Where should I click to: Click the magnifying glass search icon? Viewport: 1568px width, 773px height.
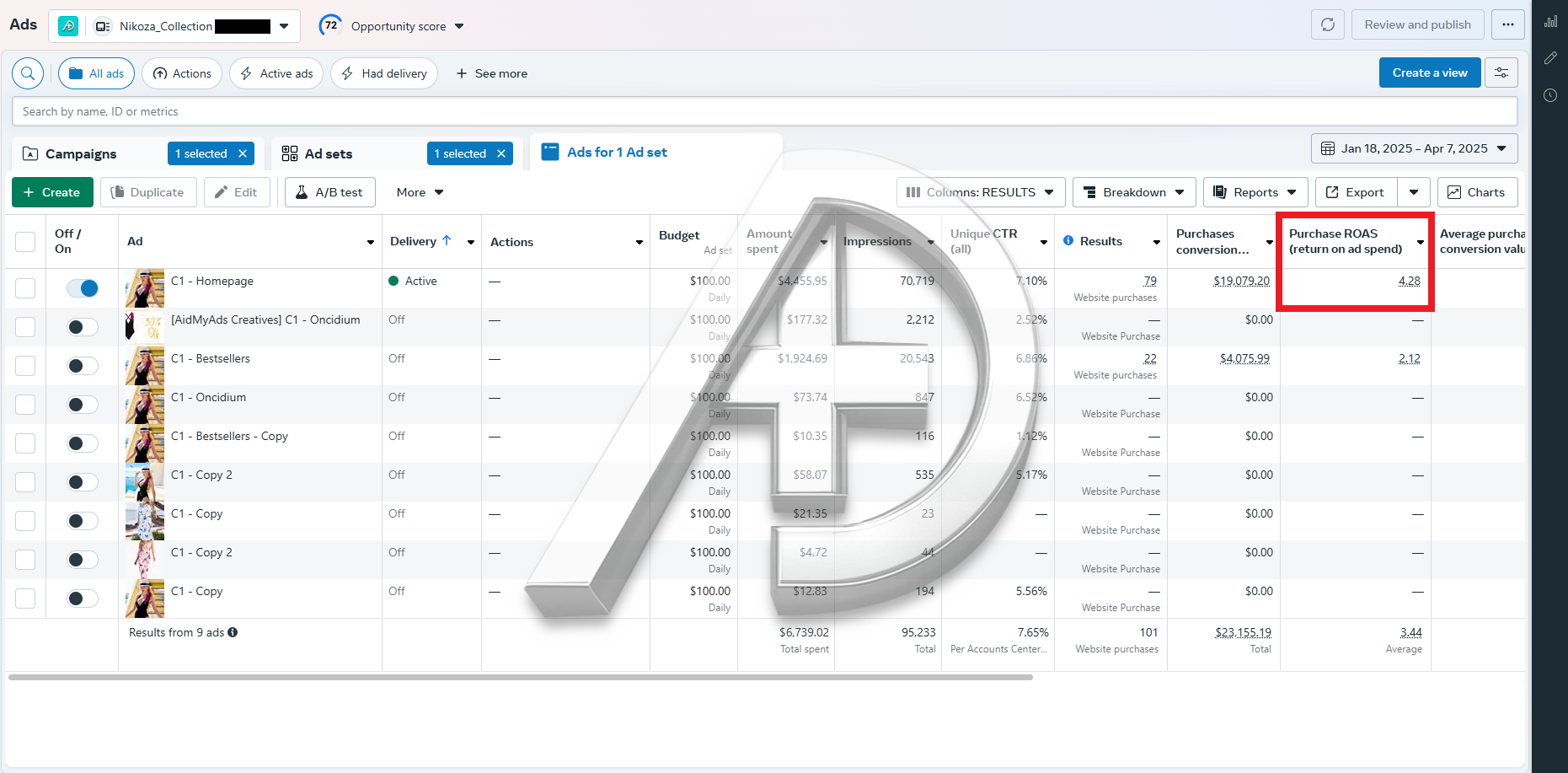[x=28, y=73]
